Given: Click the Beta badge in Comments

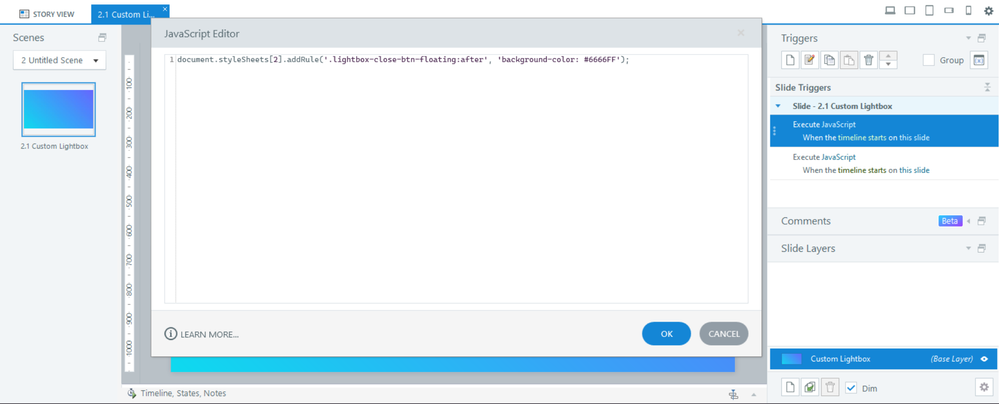Looking at the screenshot, I should tap(949, 221).
